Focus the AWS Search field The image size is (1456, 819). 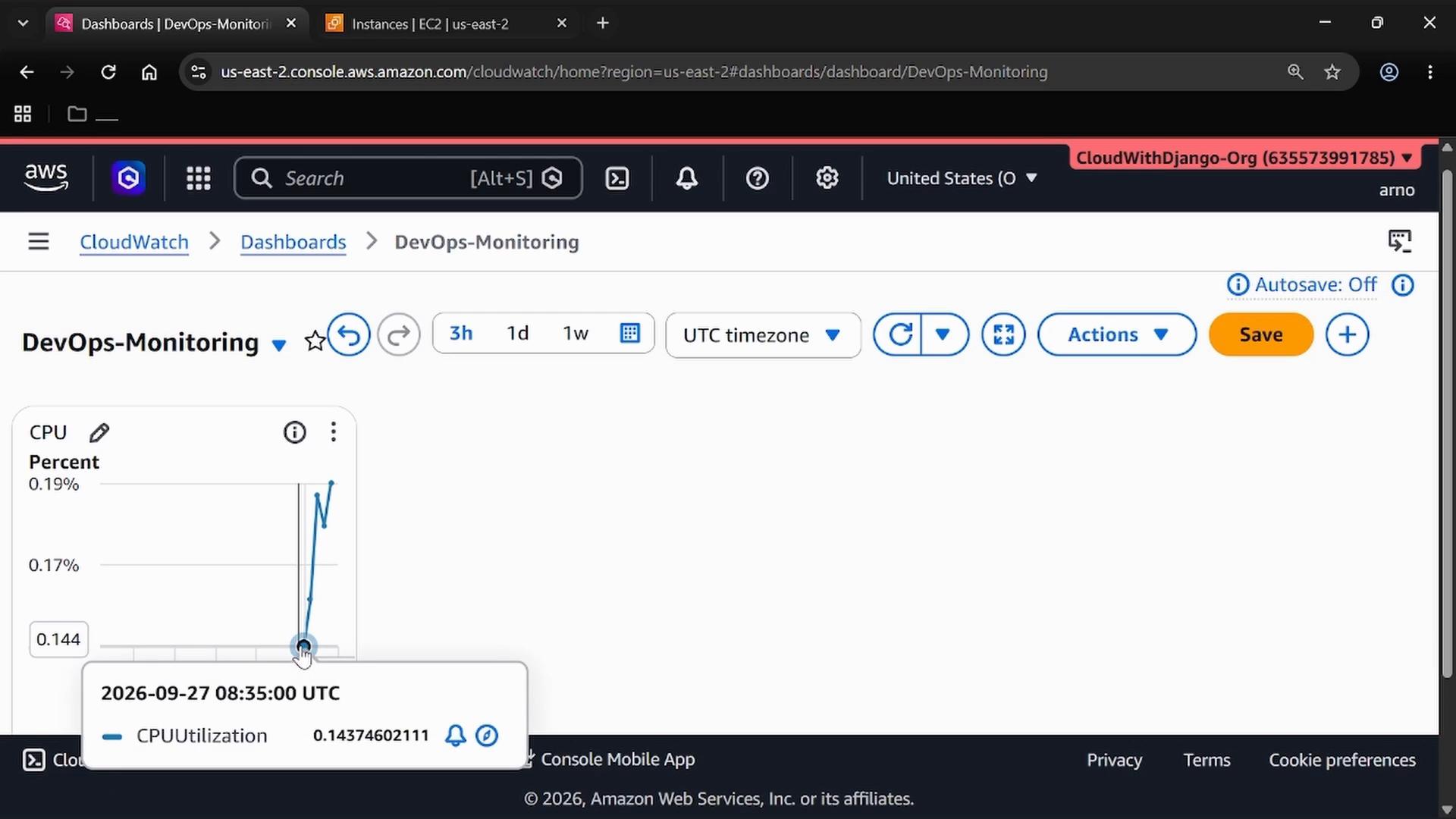(408, 178)
